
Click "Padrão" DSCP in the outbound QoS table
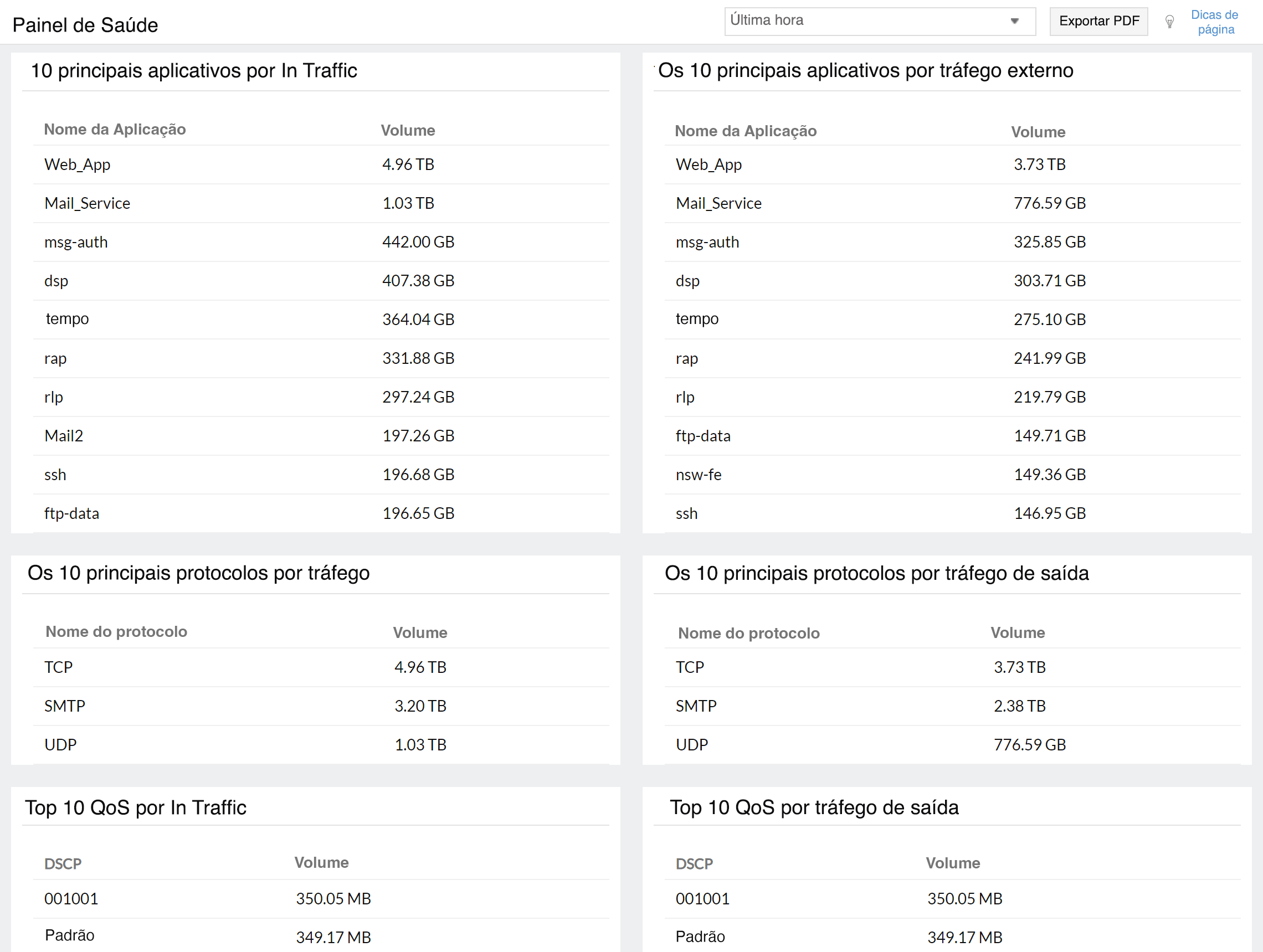[x=701, y=936]
